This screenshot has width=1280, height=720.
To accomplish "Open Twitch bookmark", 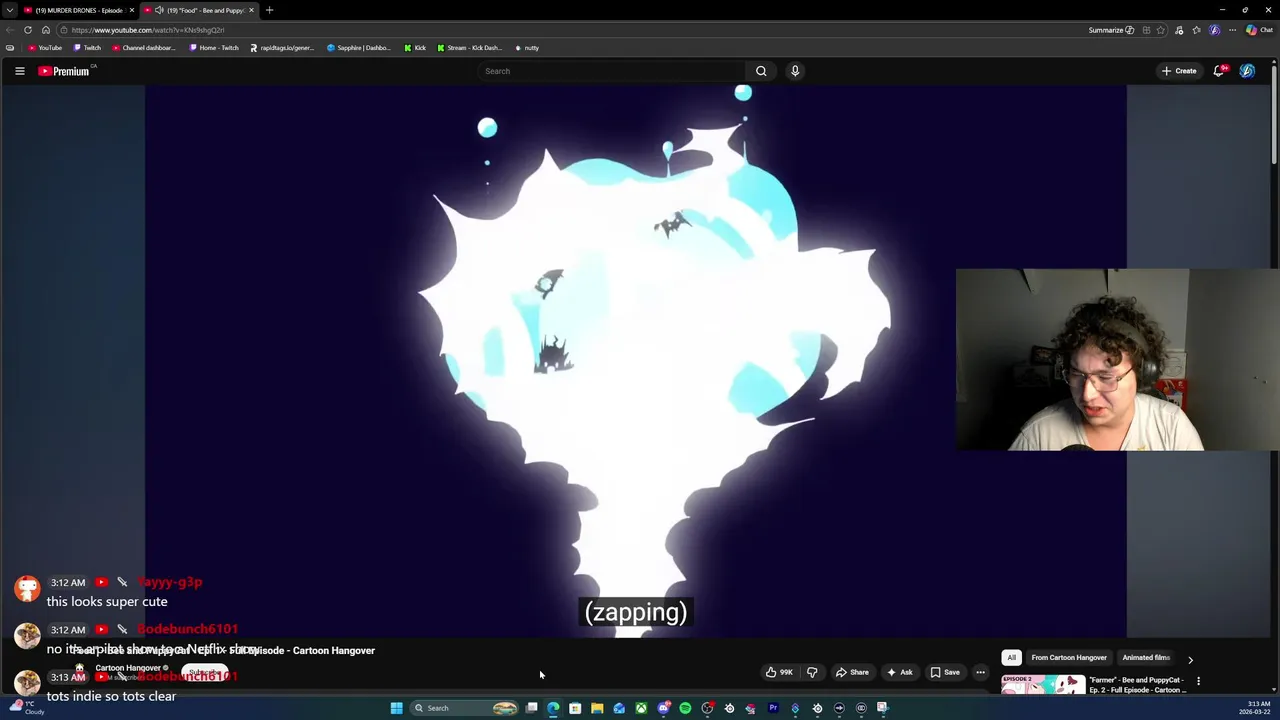I will (x=87, y=48).
